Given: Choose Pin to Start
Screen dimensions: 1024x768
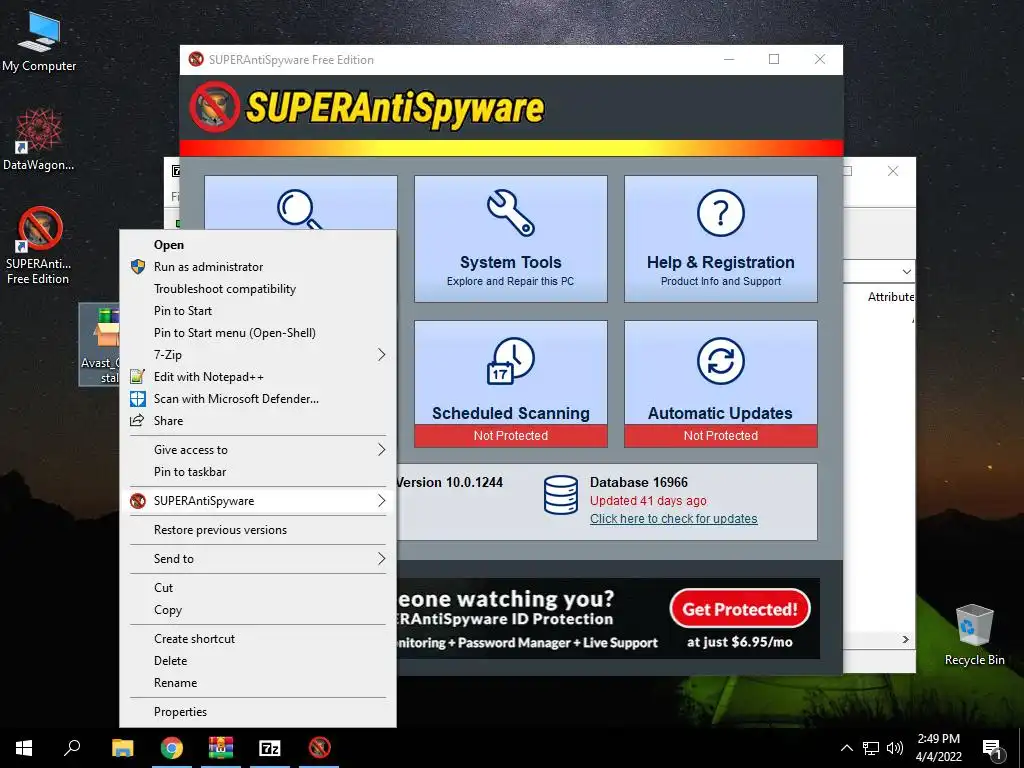Looking at the screenshot, I should coord(257,311).
